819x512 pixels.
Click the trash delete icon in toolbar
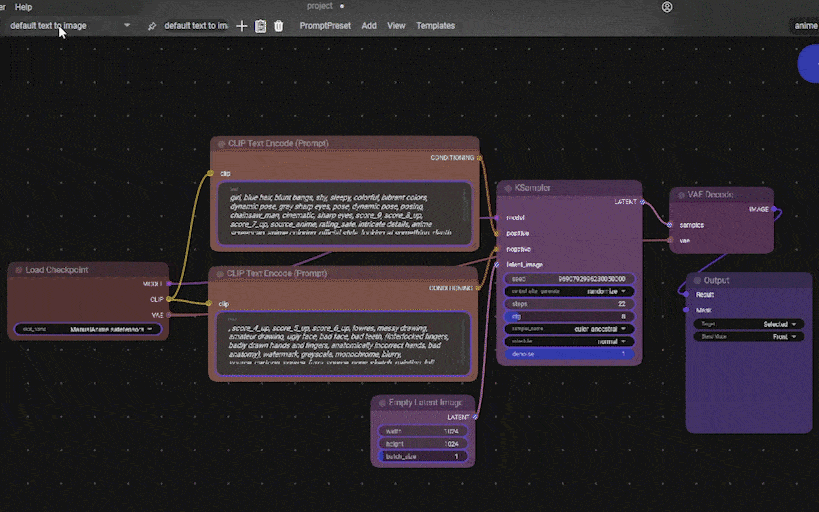(278, 26)
